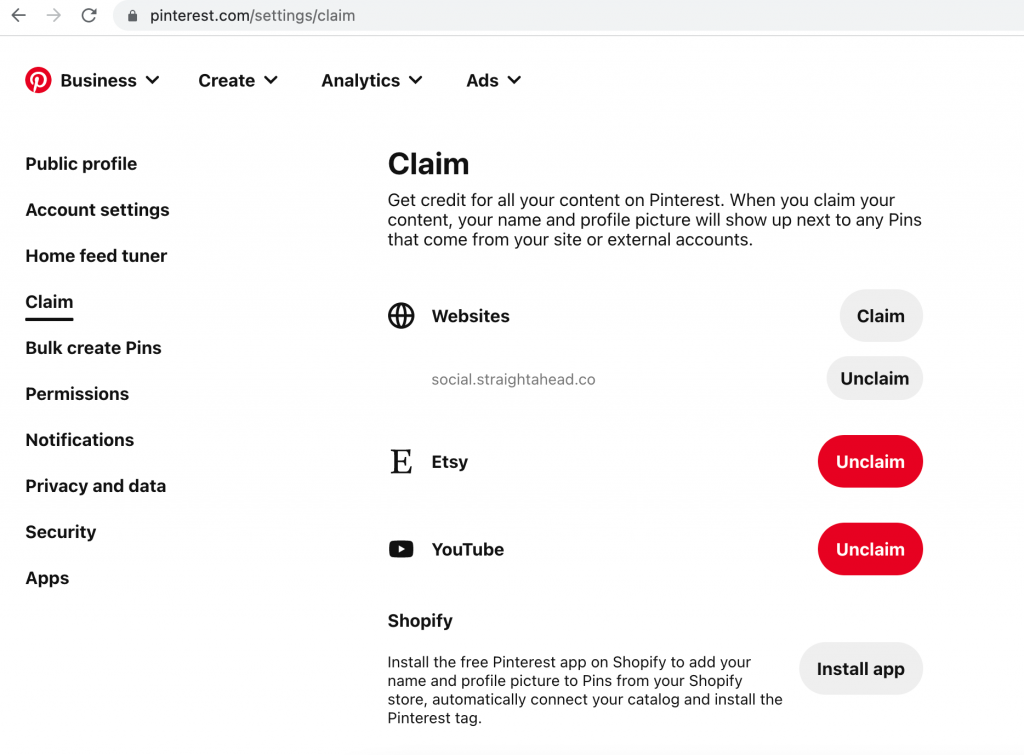Click the YouTube label text
Screen dimensions: 1024x755
coord(468,550)
